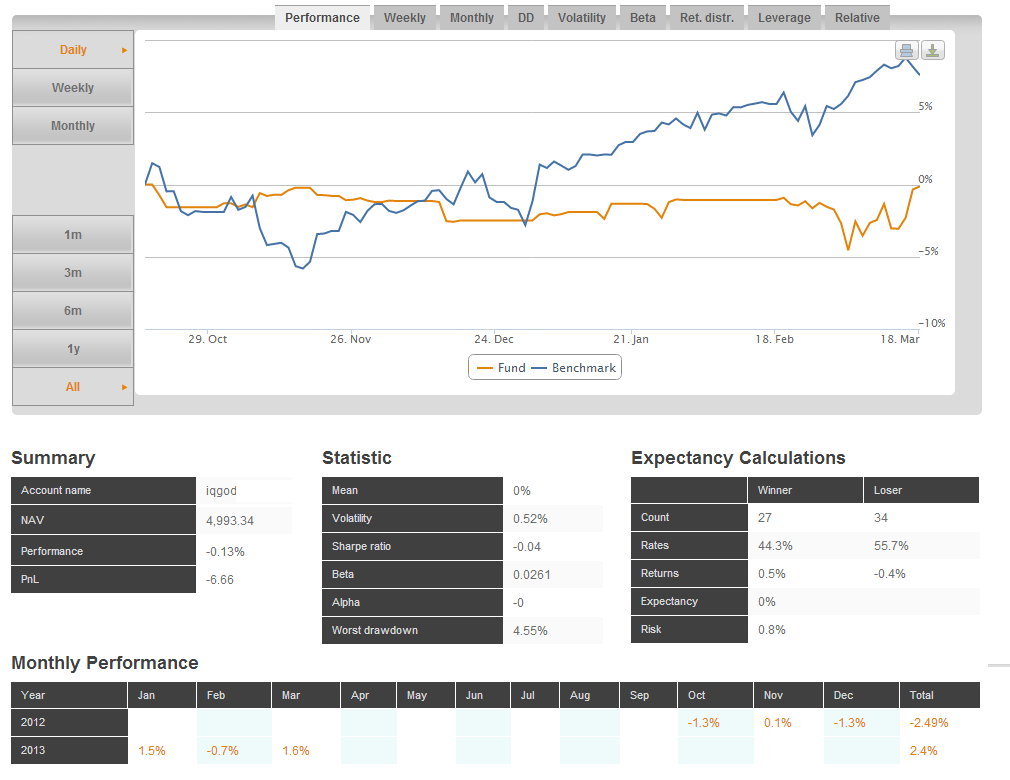This screenshot has width=1010, height=780.
Task: Switch to the Monthly chart tab
Action: pyautogui.click(x=472, y=18)
